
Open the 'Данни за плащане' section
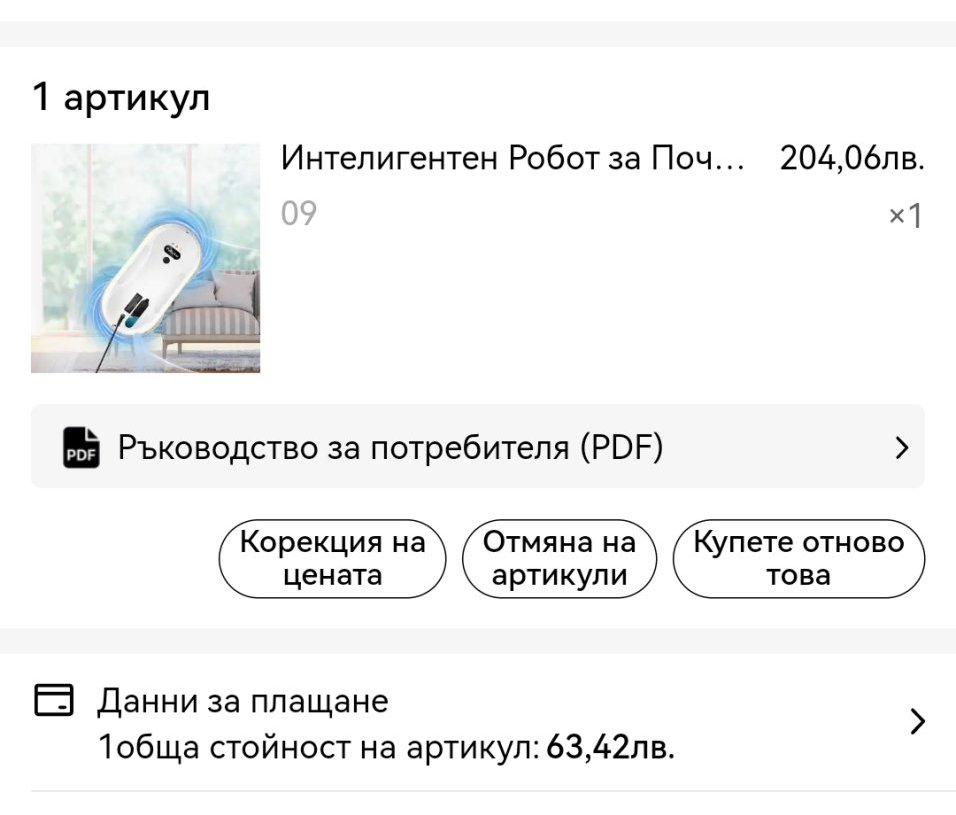tap(242, 701)
